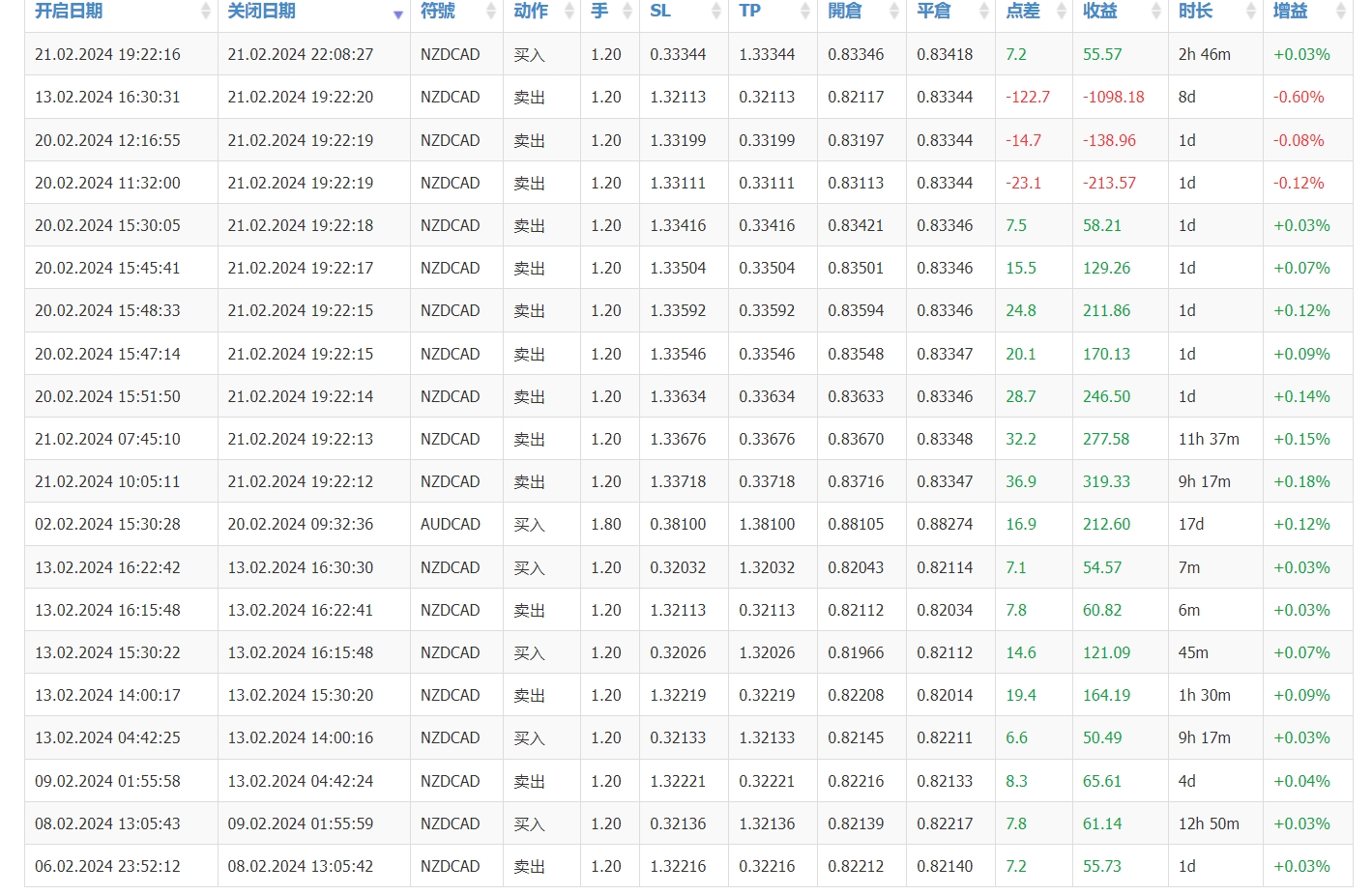Sort by 开启日期 using its sort arrows
This screenshot has width=1372, height=895.
click(205, 12)
